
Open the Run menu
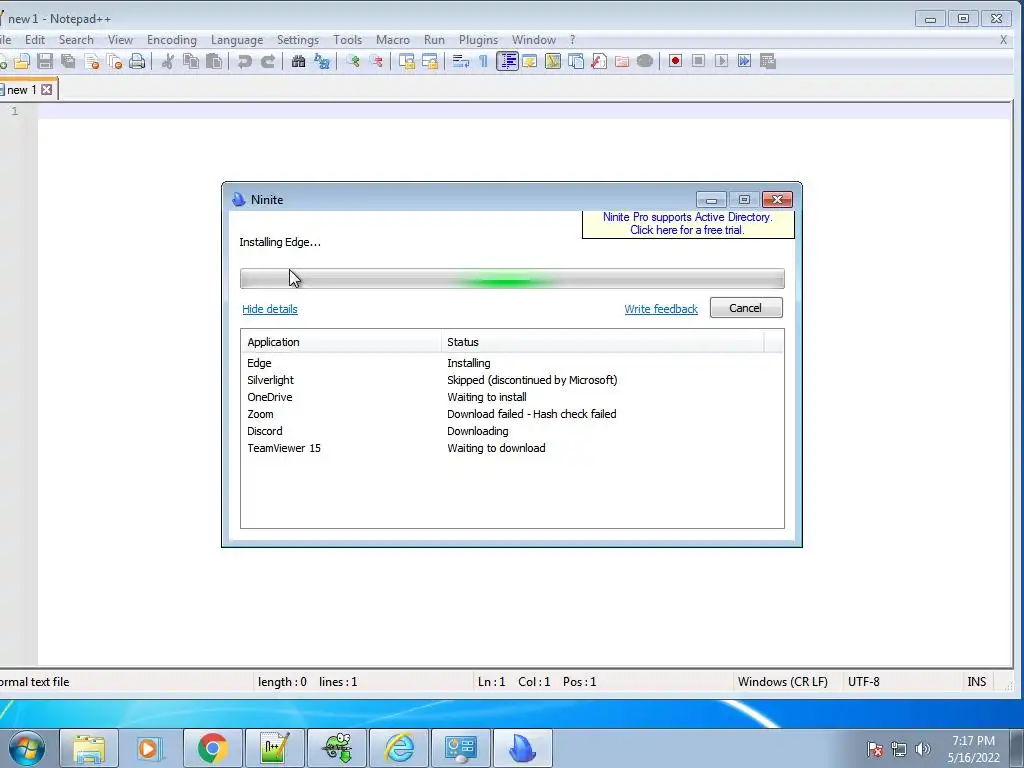(434, 40)
